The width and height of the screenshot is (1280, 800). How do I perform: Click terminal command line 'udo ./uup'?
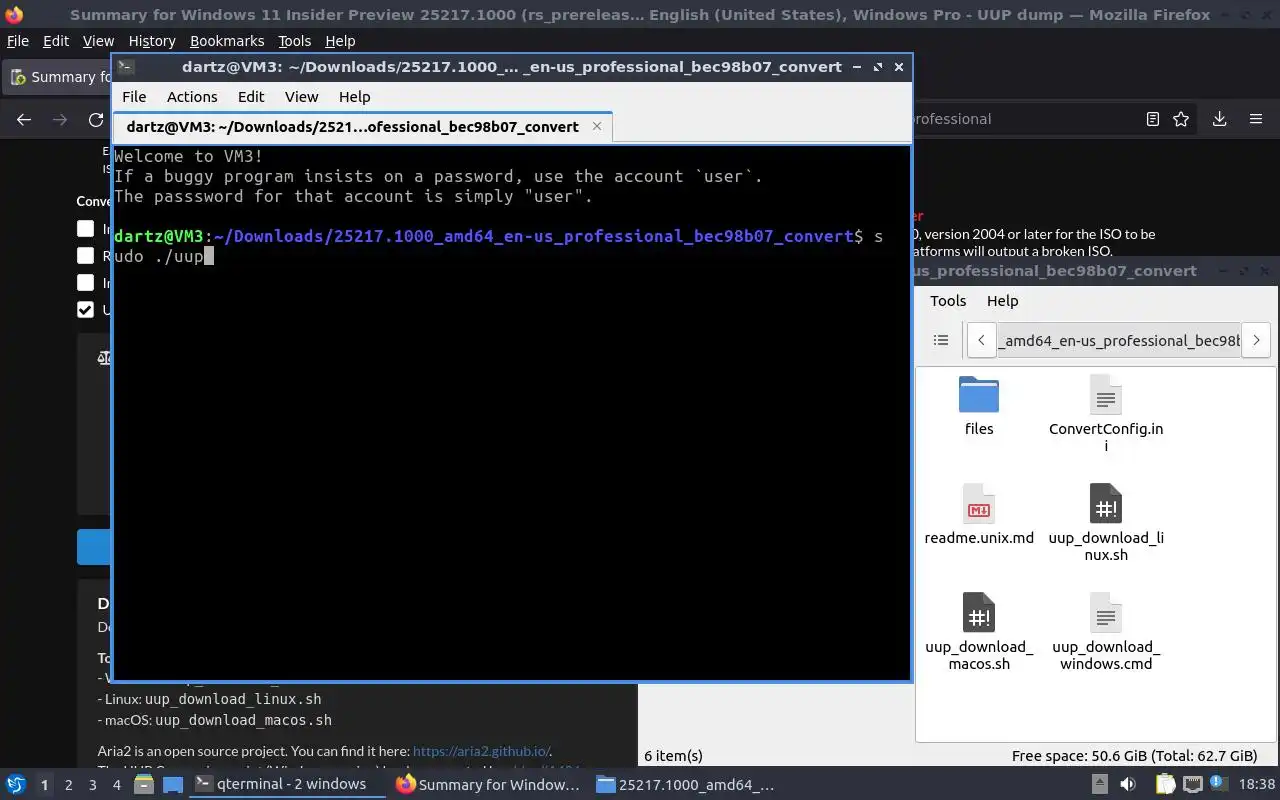pos(159,256)
